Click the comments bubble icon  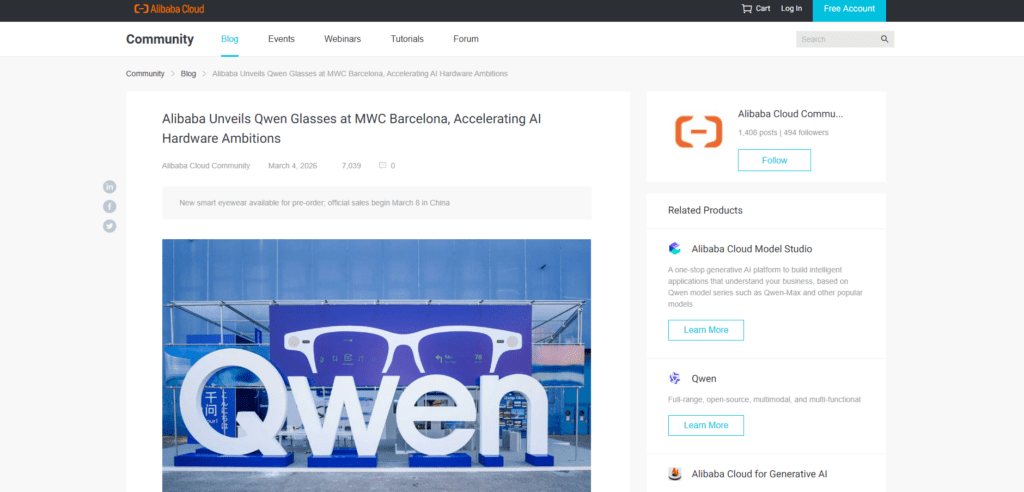[x=383, y=165]
